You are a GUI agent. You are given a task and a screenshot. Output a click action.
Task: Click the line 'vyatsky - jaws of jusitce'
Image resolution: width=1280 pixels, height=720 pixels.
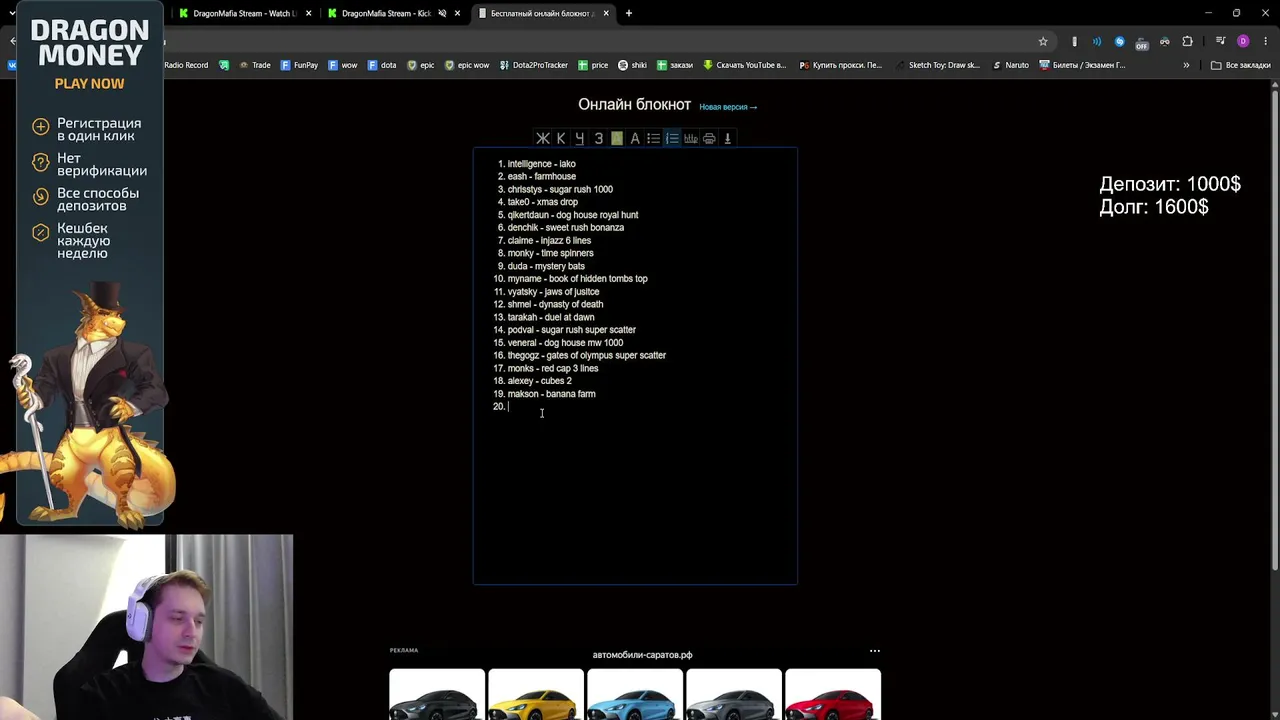point(553,292)
